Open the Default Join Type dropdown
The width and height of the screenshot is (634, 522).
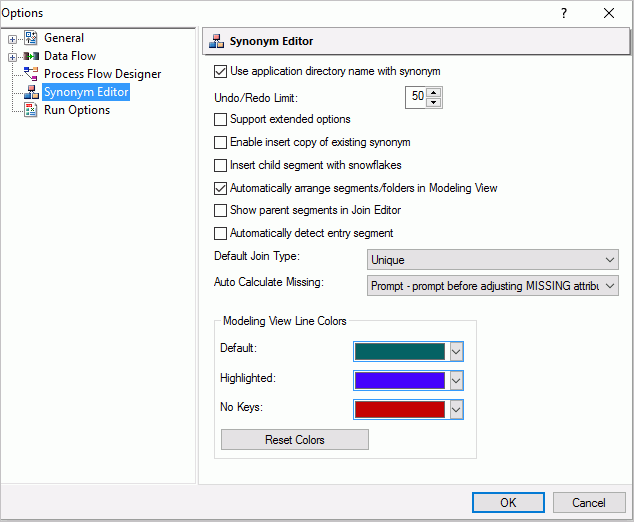point(492,260)
